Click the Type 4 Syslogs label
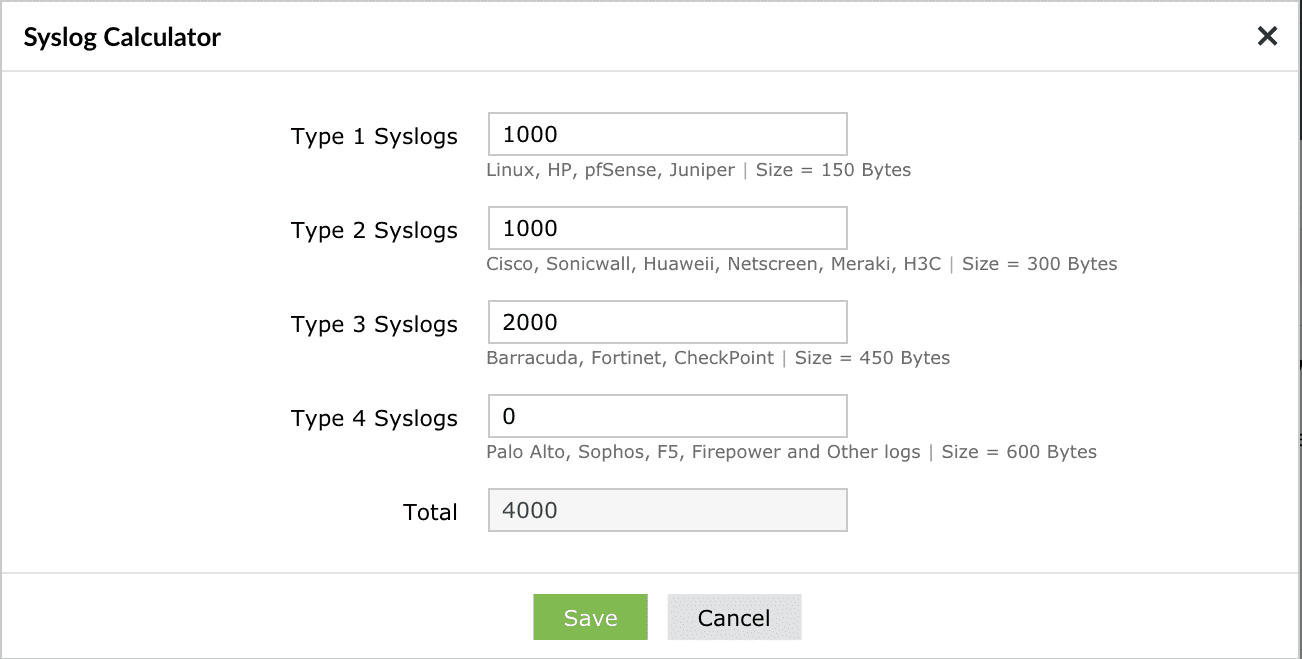1302x659 pixels. click(x=374, y=419)
